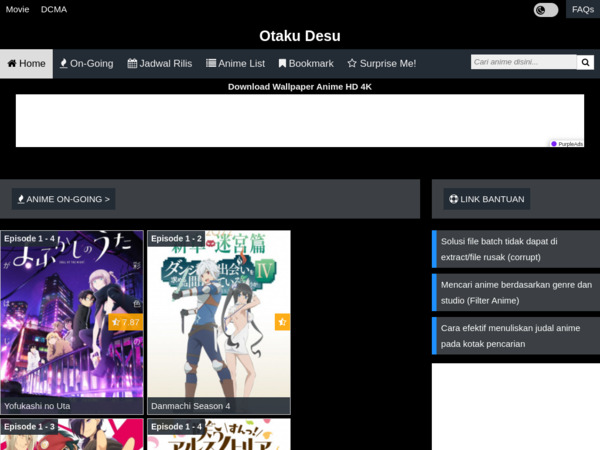Image resolution: width=600 pixels, height=450 pixels.
Task: Open the Bookmark menu item
Action: [x=306, y=64]
